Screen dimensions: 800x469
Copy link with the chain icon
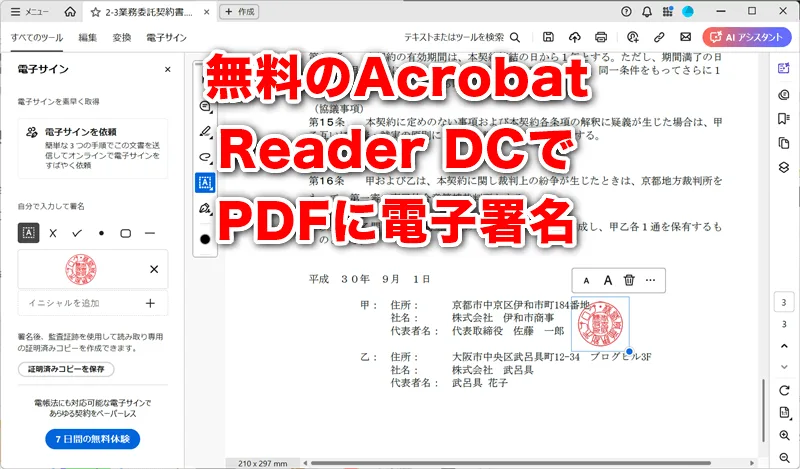pyautogui.click(x=659, y=37)
